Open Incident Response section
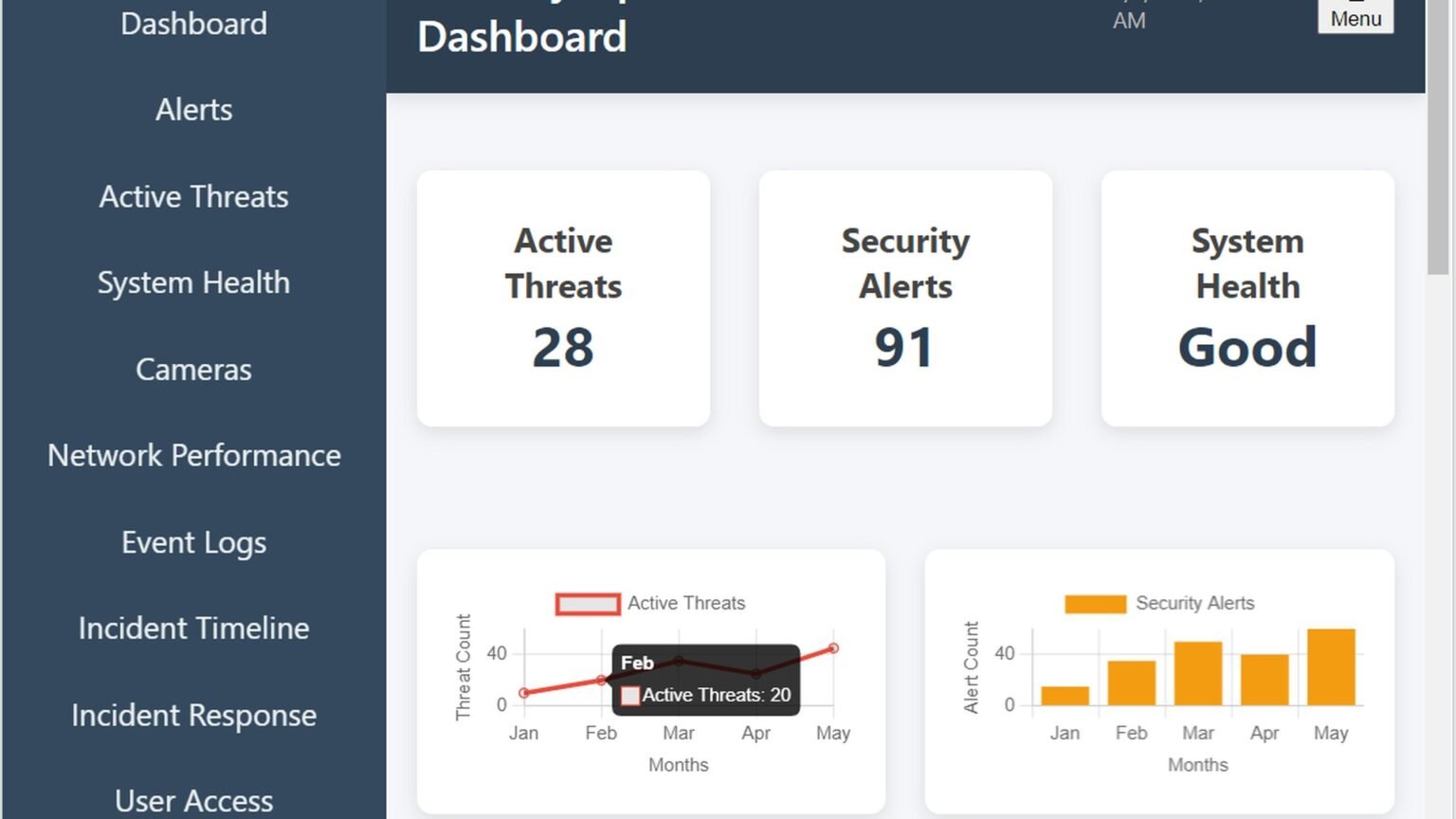The width and height of the screenshot is (1456, 819). [x=193, y=715]
